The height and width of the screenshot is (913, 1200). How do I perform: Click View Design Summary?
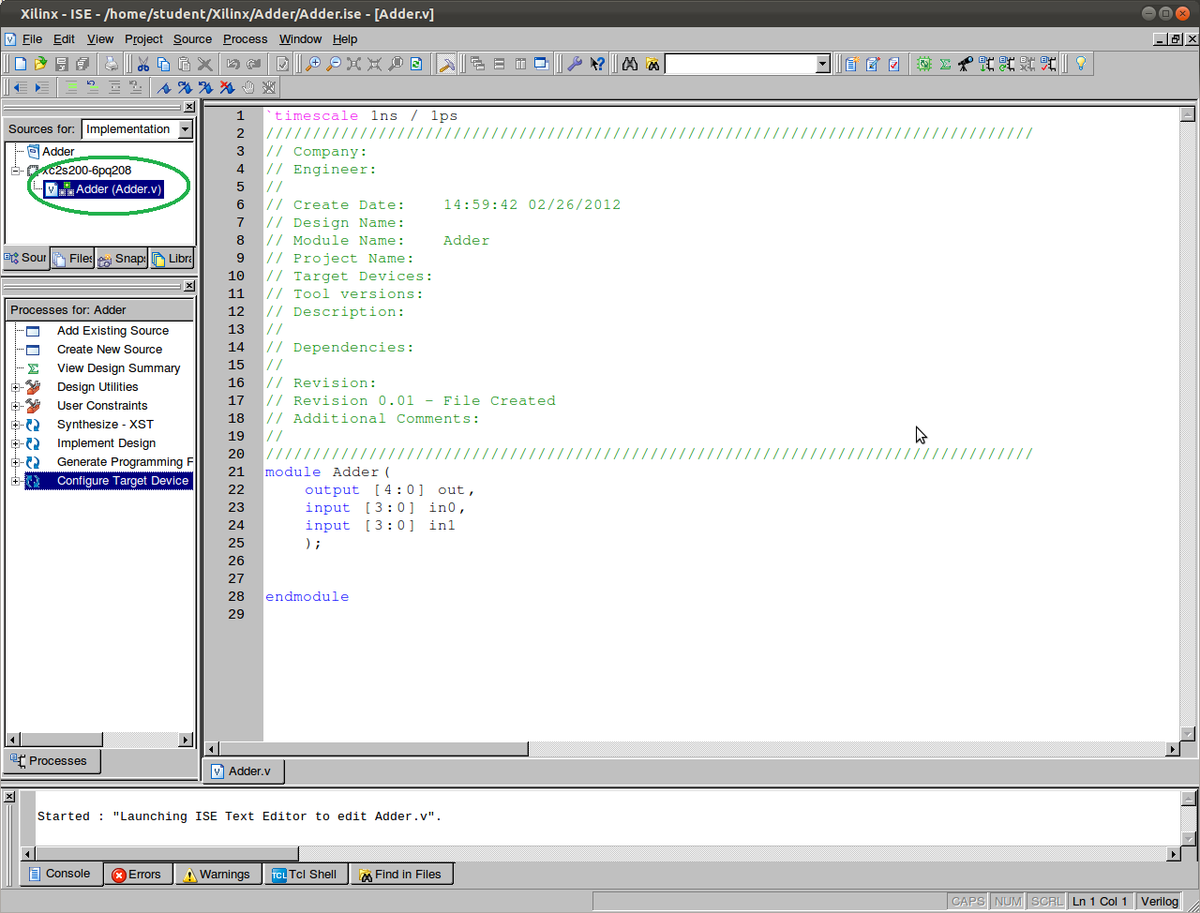[x=119, y=368]
